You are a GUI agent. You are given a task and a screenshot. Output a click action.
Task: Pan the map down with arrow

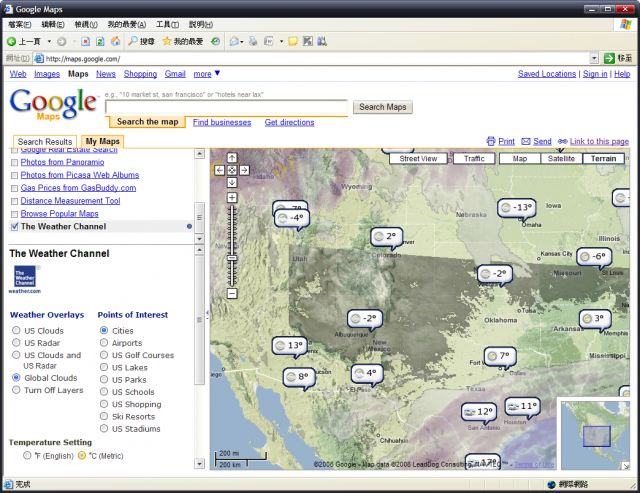[x=232, y=182]
